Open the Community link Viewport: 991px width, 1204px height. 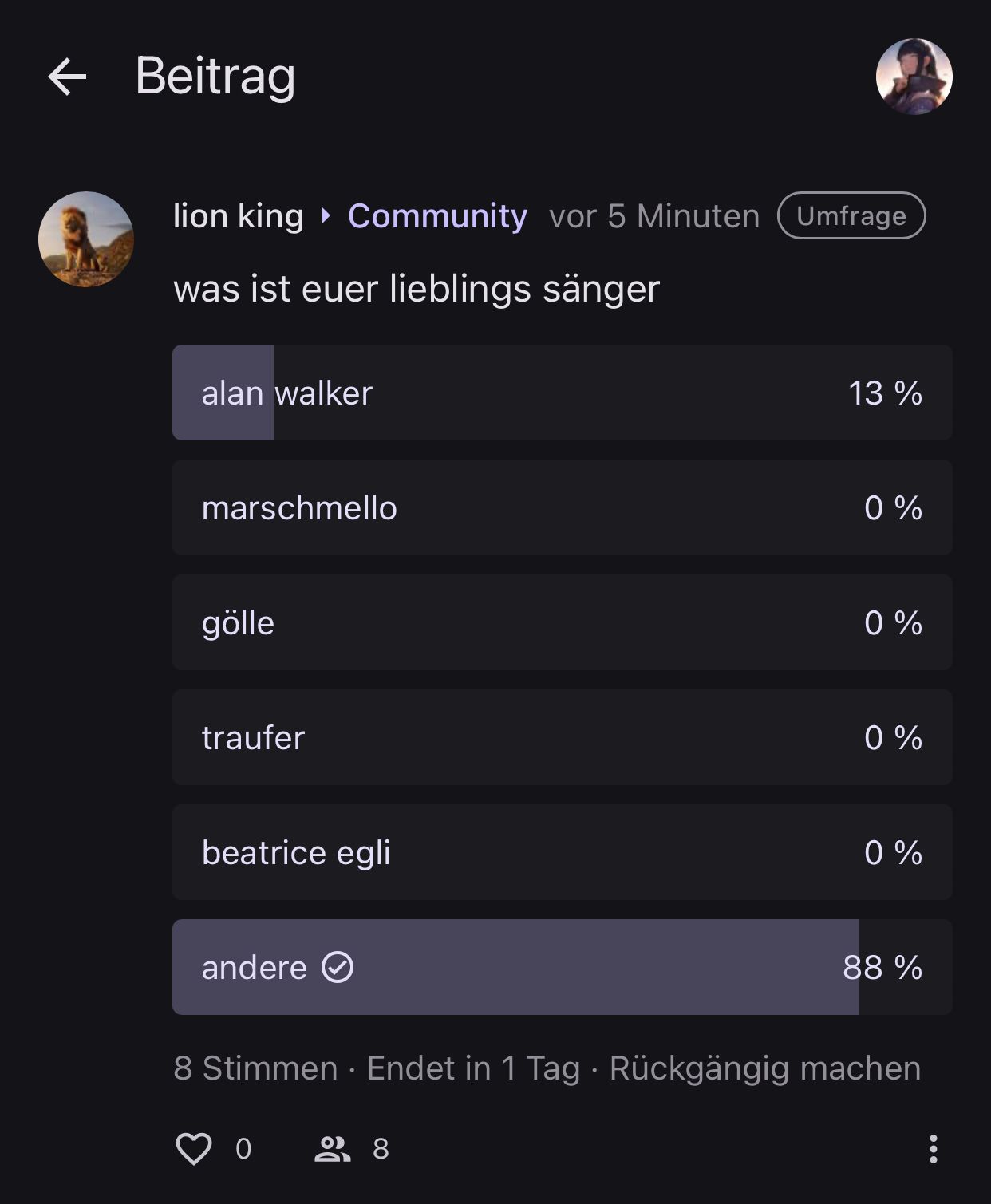click(437, 216)
